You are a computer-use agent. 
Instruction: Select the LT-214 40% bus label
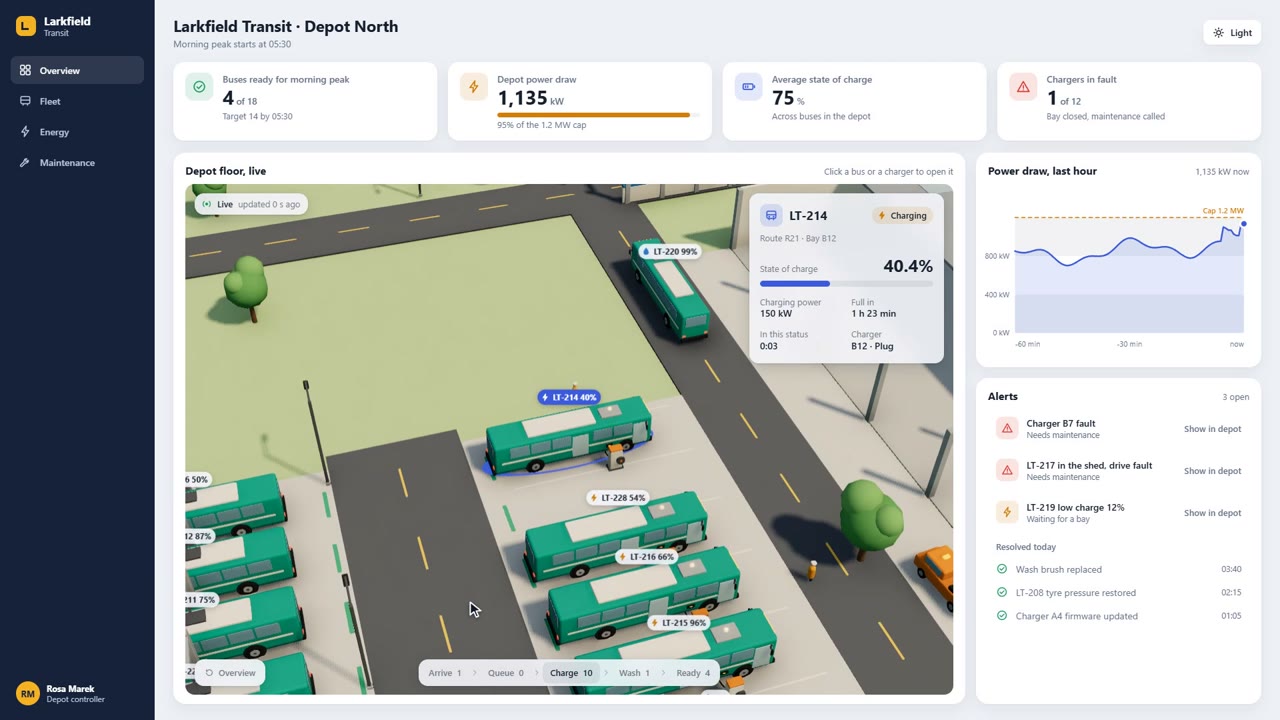[x=569, y=397]
